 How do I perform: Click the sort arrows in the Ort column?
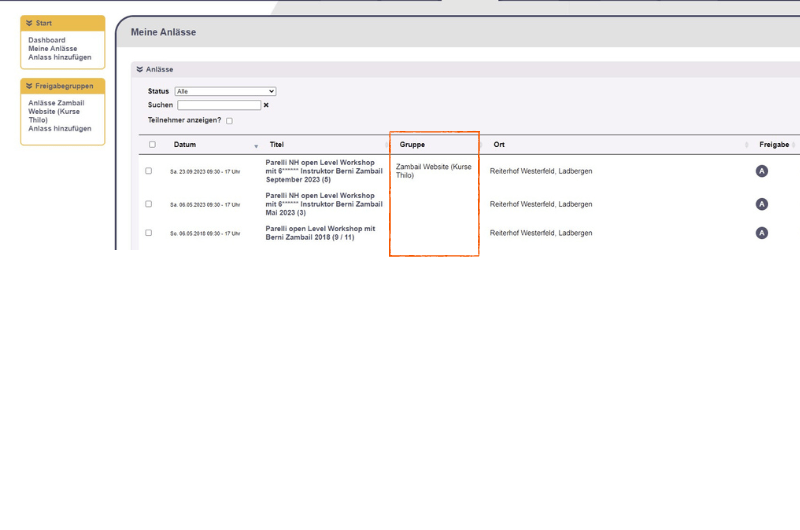click(747, 145)
